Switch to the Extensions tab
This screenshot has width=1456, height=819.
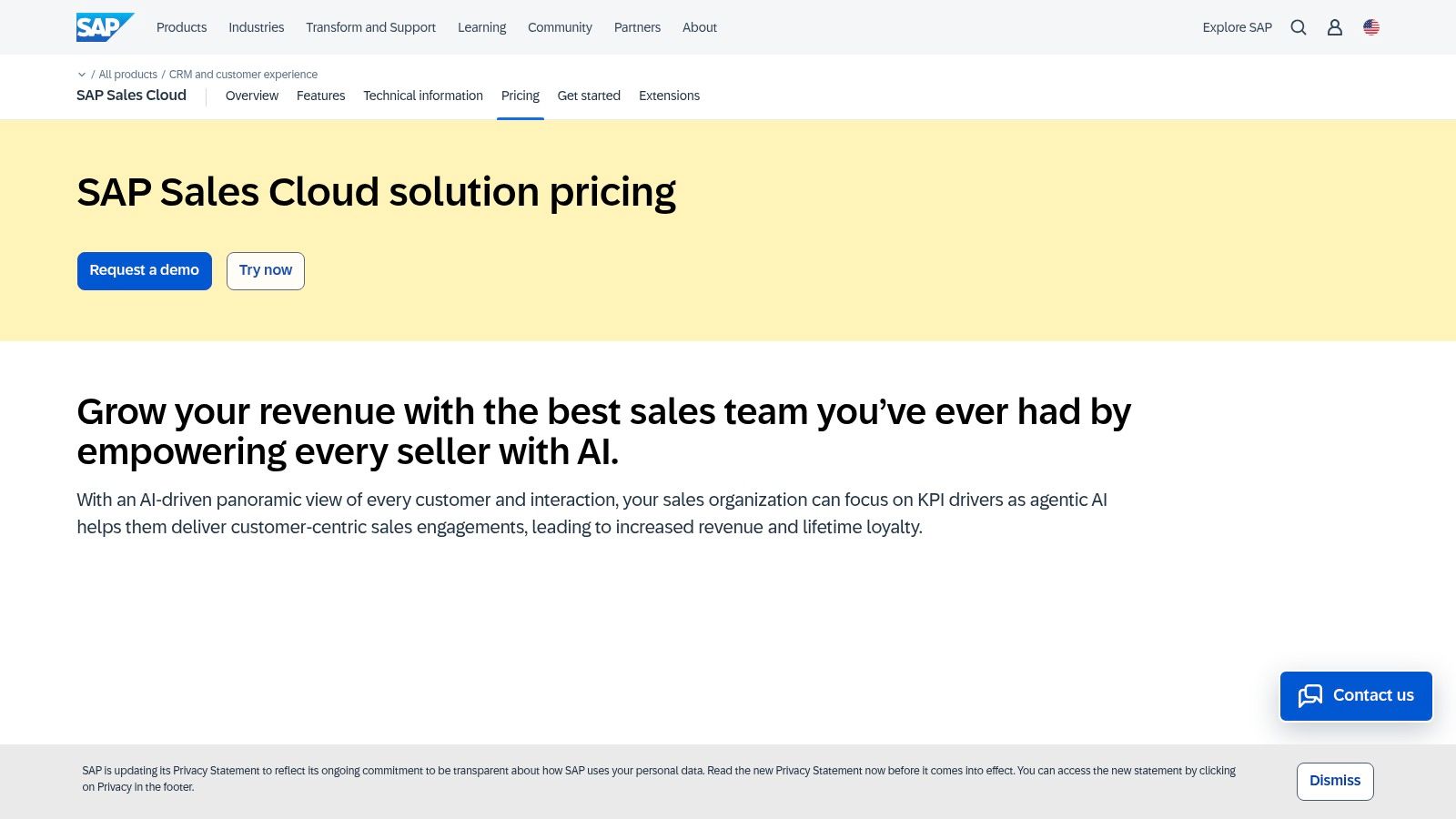(x=669, y=96)
